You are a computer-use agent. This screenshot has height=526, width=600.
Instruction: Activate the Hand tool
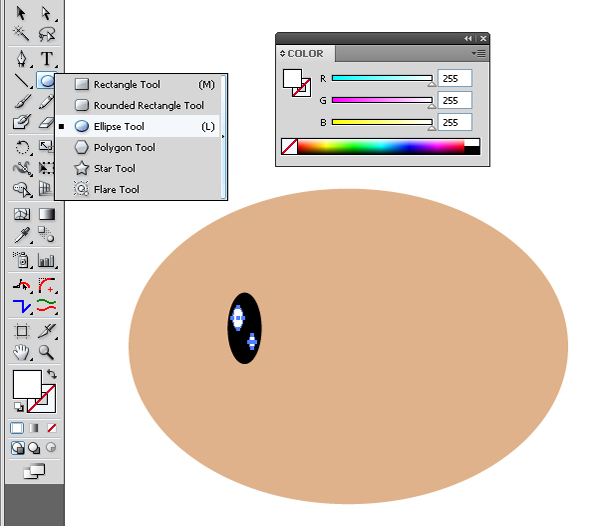pos(21,352)
